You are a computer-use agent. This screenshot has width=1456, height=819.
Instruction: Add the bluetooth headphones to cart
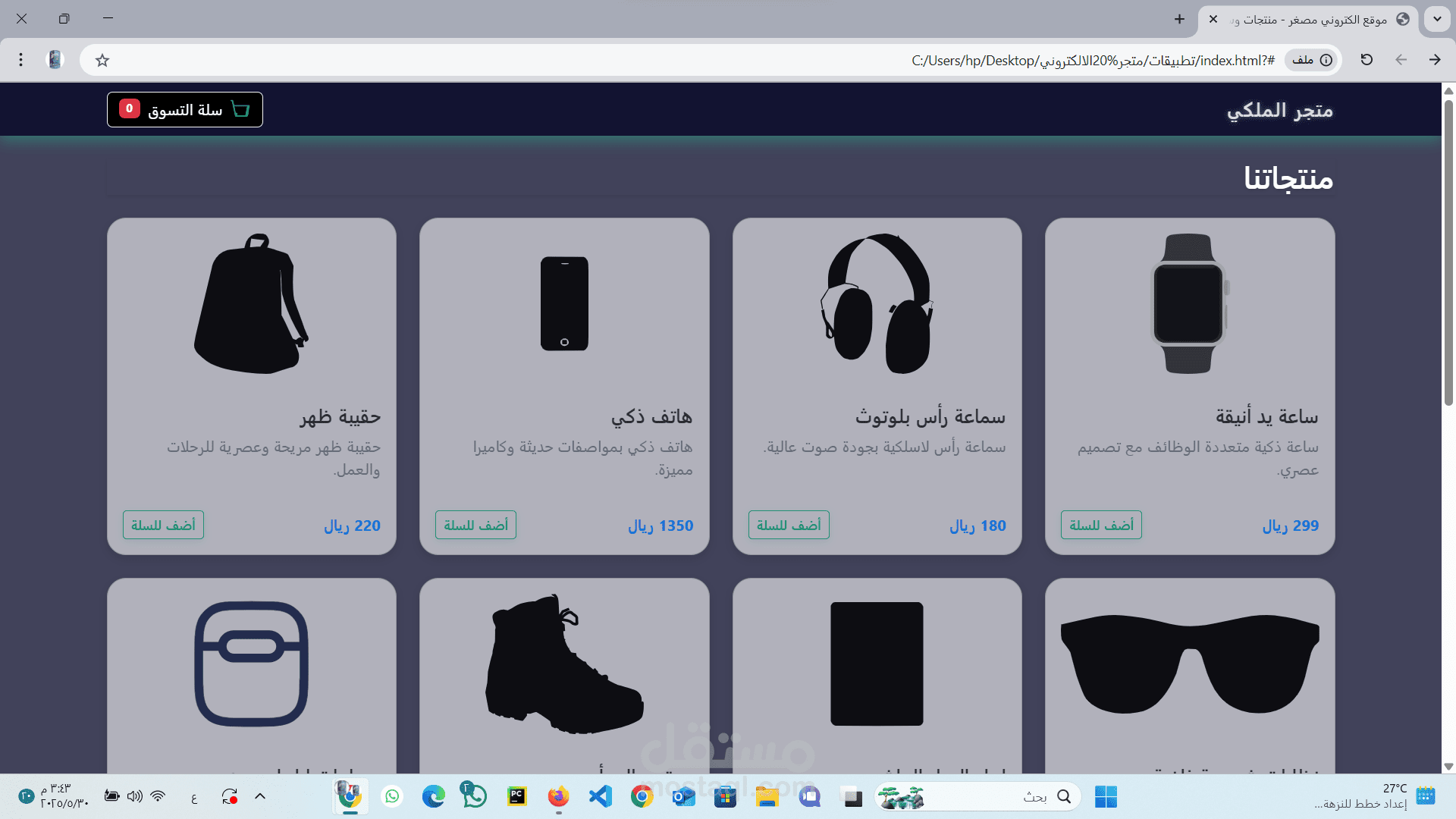789,525
